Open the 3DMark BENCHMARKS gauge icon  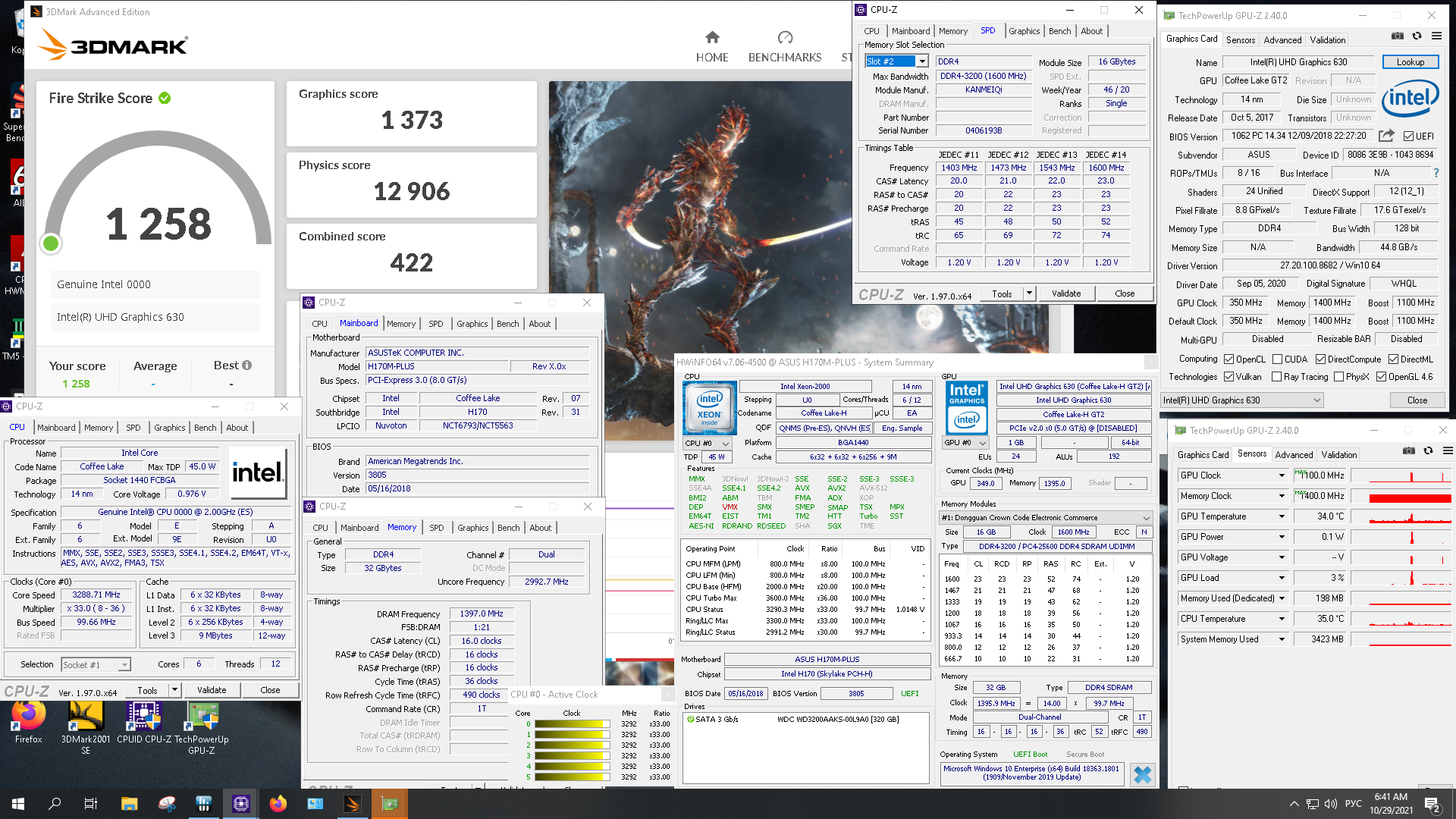[x=785, y=37]
